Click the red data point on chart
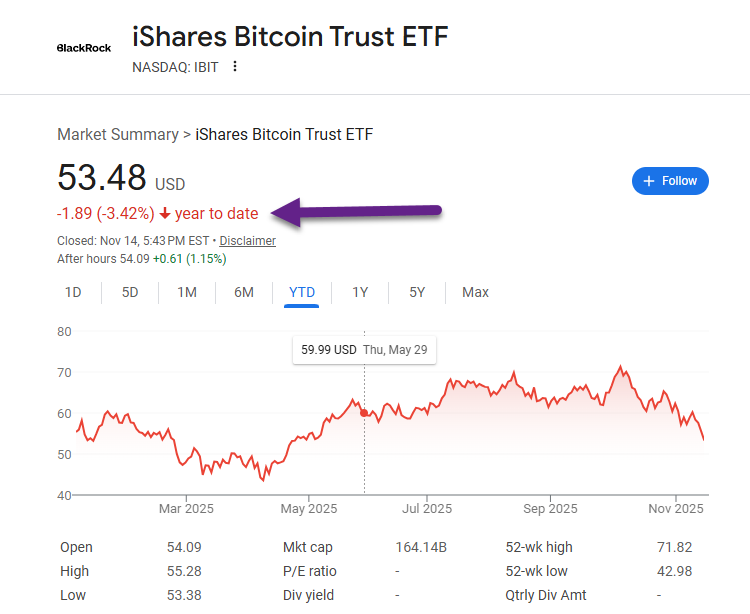Viewport: 750px width, 614px height. coord(364,413)
